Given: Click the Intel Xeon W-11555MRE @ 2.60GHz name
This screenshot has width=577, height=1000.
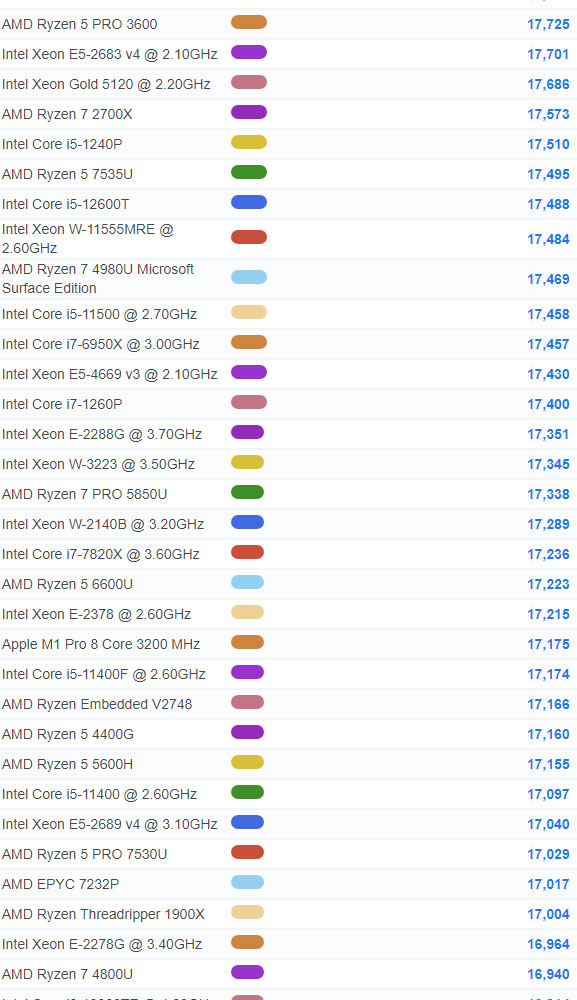Looking at the screenshot, I should point(88,239).
